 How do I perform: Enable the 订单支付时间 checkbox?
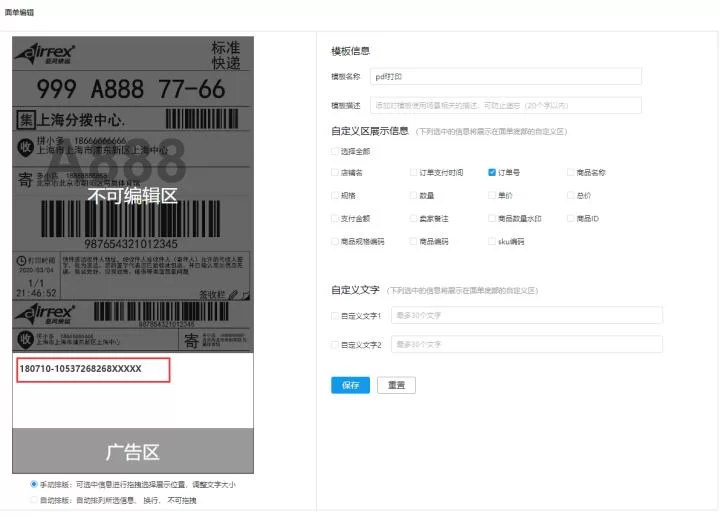(x=413, y=172)
